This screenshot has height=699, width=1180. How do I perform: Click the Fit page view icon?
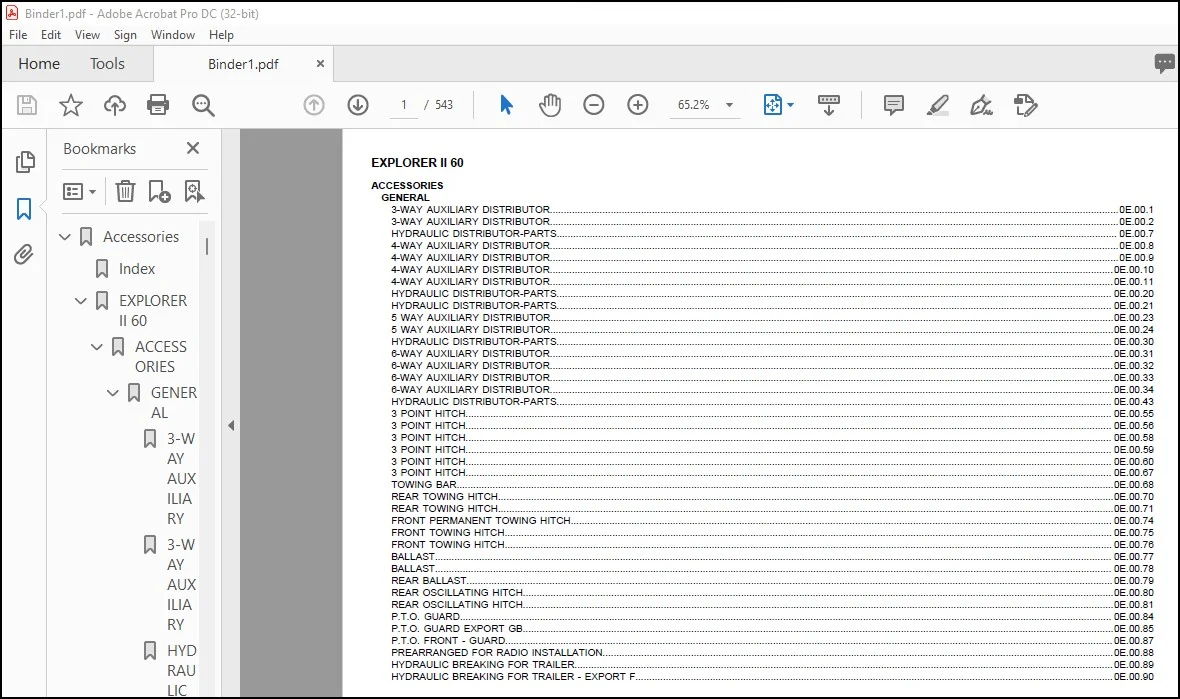coord(773,105)
